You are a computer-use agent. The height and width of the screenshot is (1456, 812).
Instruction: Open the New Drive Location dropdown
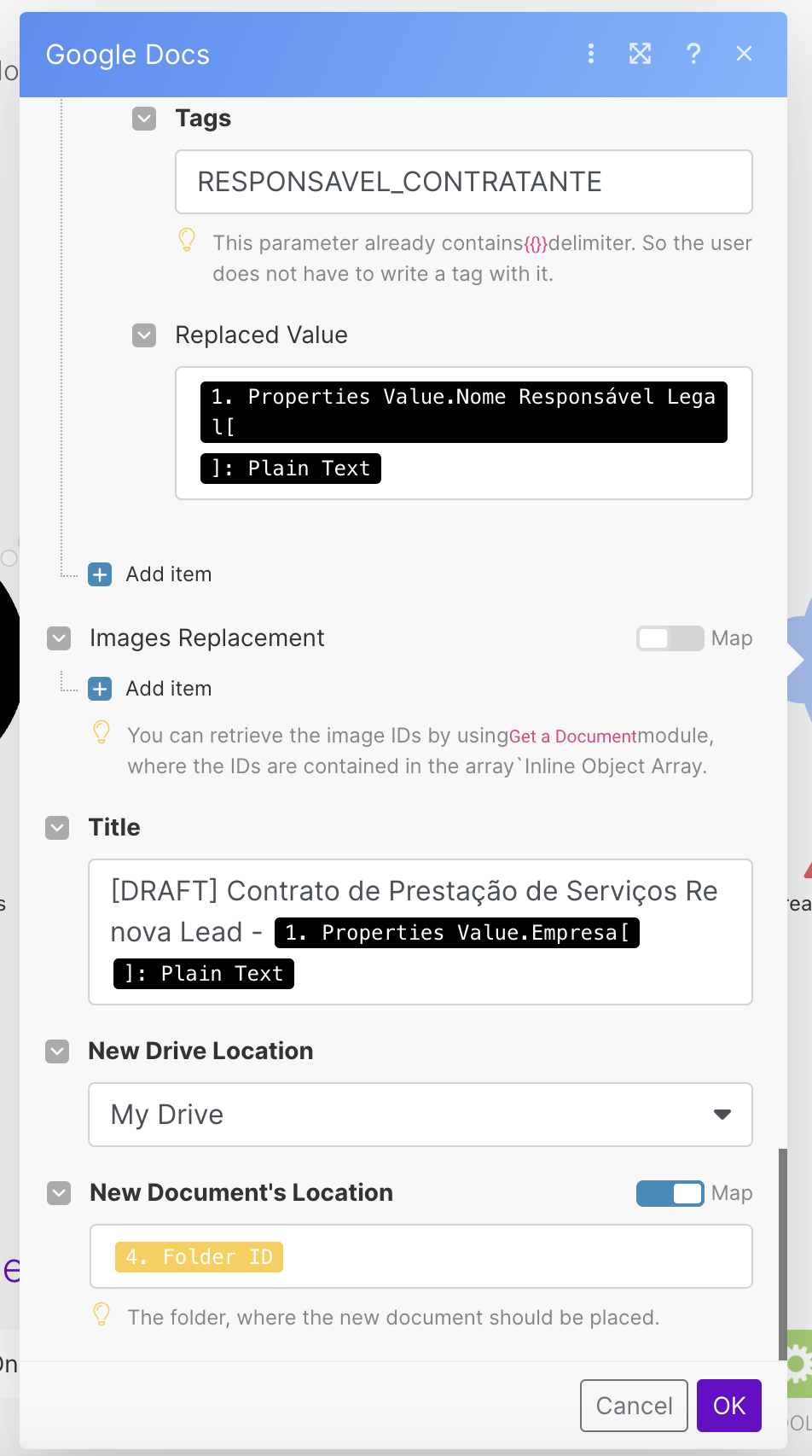click(420, 1115)
